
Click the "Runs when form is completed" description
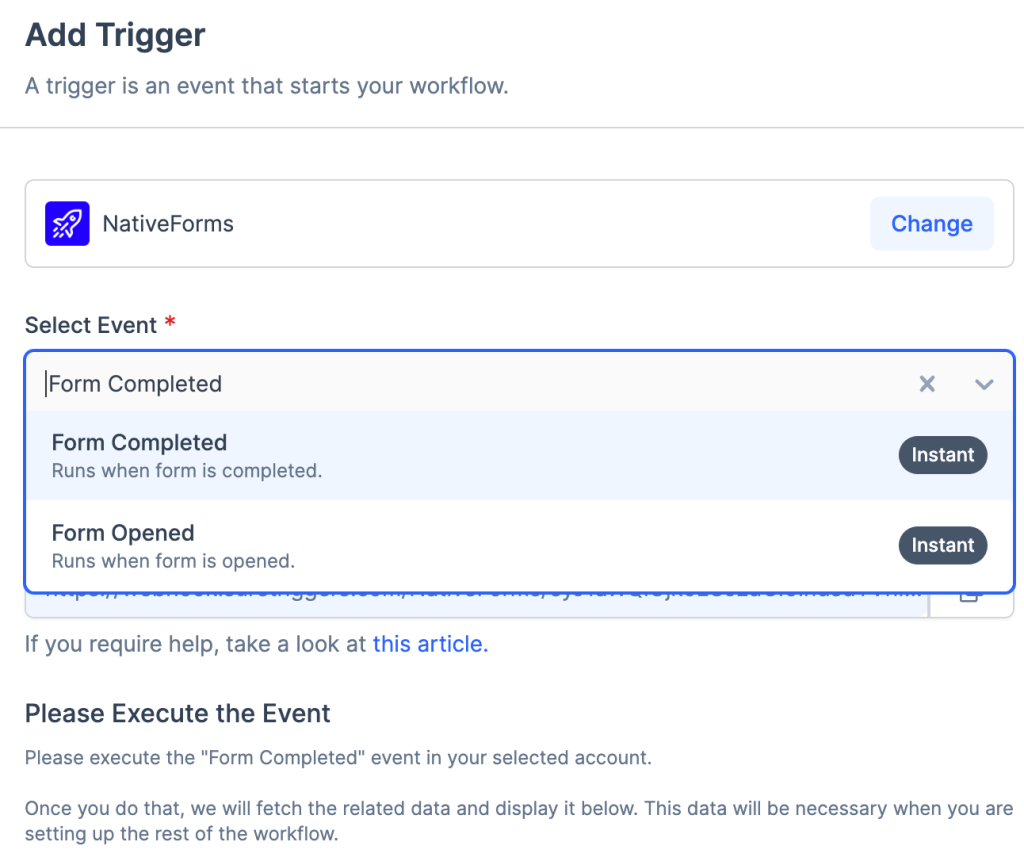[187, 470]
